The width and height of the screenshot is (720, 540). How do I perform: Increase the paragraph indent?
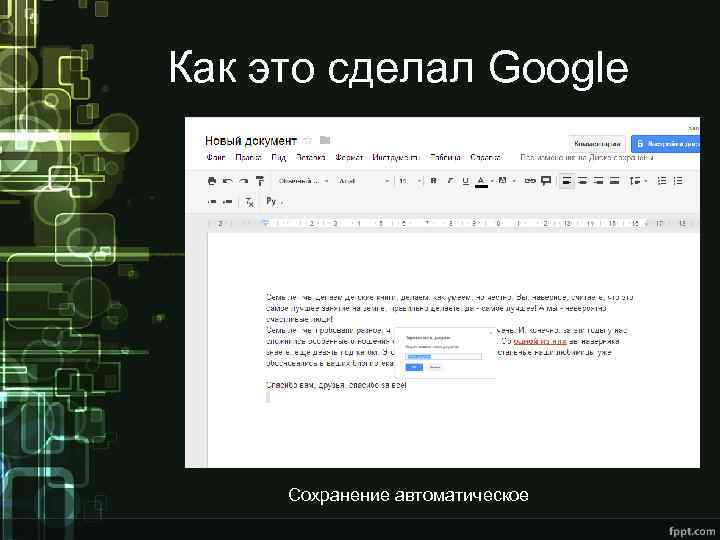coord(227,202)
